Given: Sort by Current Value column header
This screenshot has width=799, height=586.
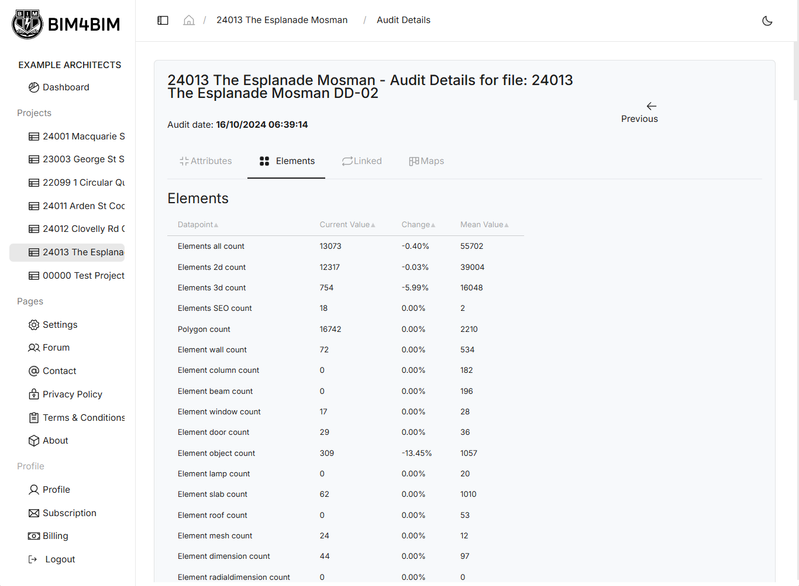Looking at the screenshot, I should [347, 225].
